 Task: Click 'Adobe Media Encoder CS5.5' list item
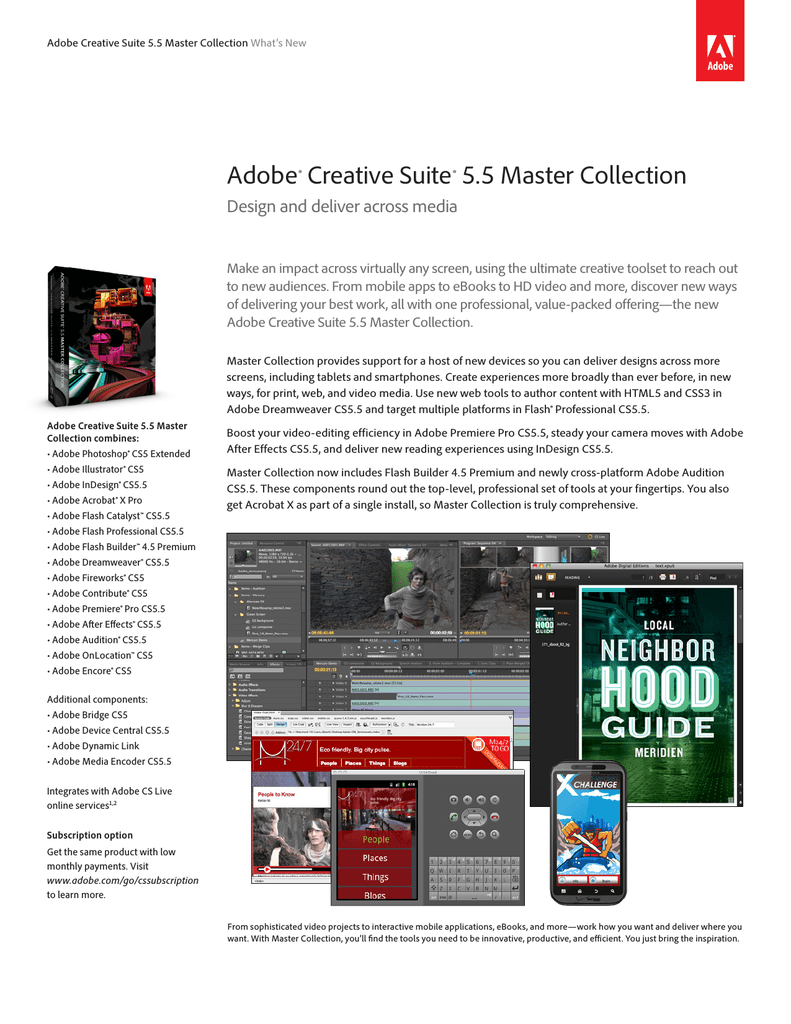coord(112,761)
